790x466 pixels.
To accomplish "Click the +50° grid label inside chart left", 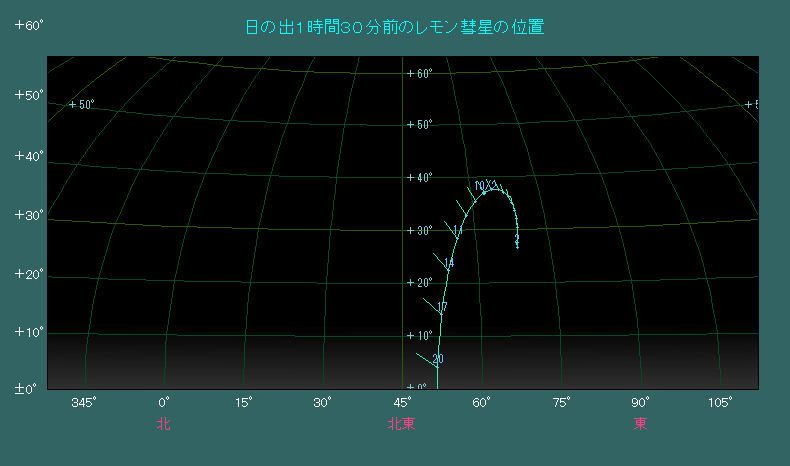I will (x=80, y=105).
